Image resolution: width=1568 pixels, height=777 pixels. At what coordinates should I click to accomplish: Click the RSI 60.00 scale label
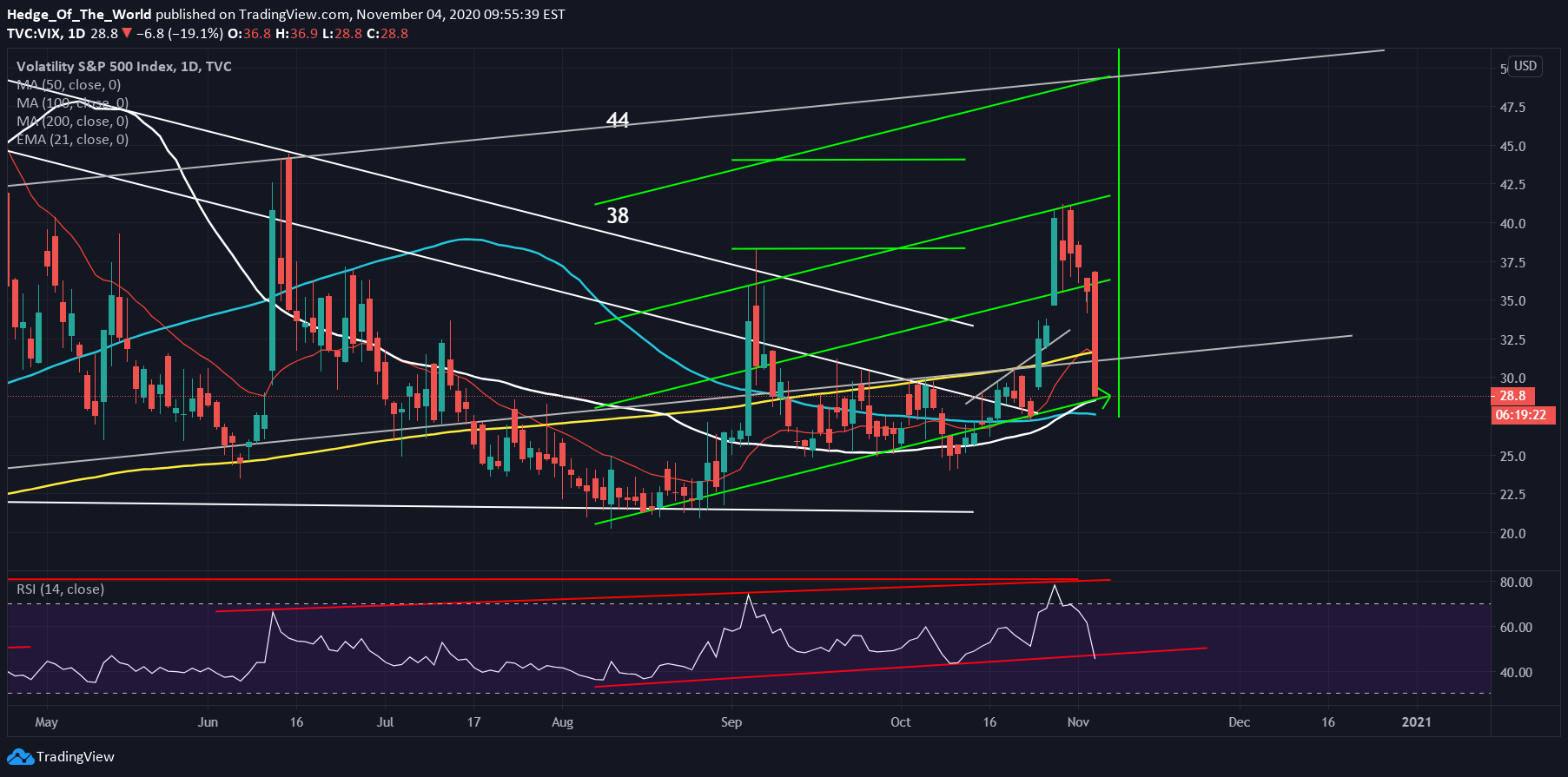click(1516, 628)
